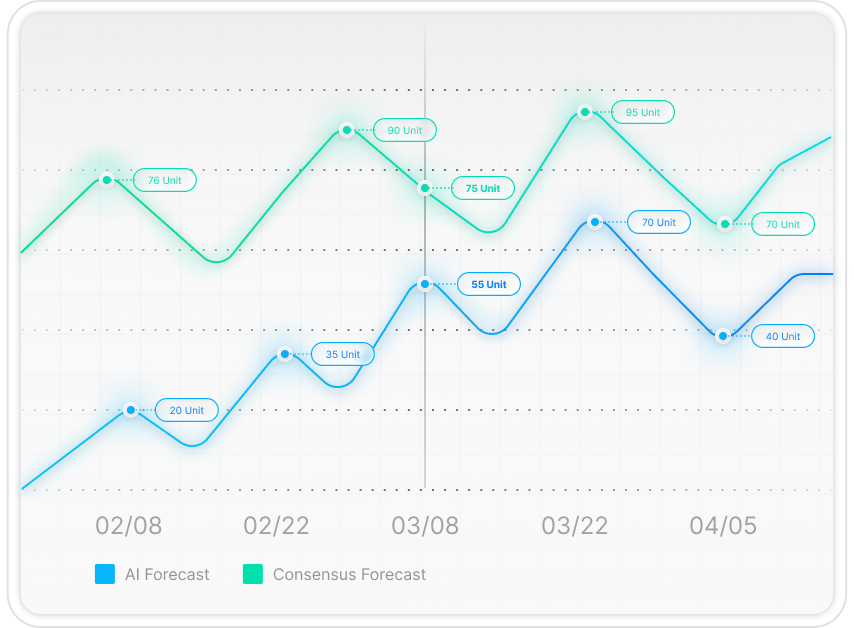This screenshot has width=854, height=628.
Task: Select the 02/22 date axis label
Action: tap(276, 525)
